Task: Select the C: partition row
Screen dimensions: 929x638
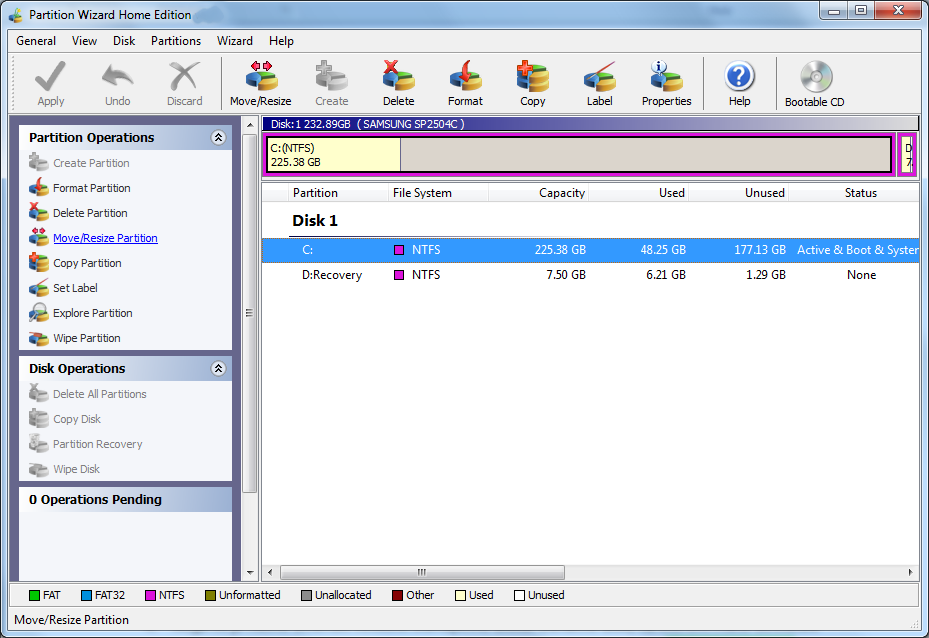Action: click(x=591, y=250)
